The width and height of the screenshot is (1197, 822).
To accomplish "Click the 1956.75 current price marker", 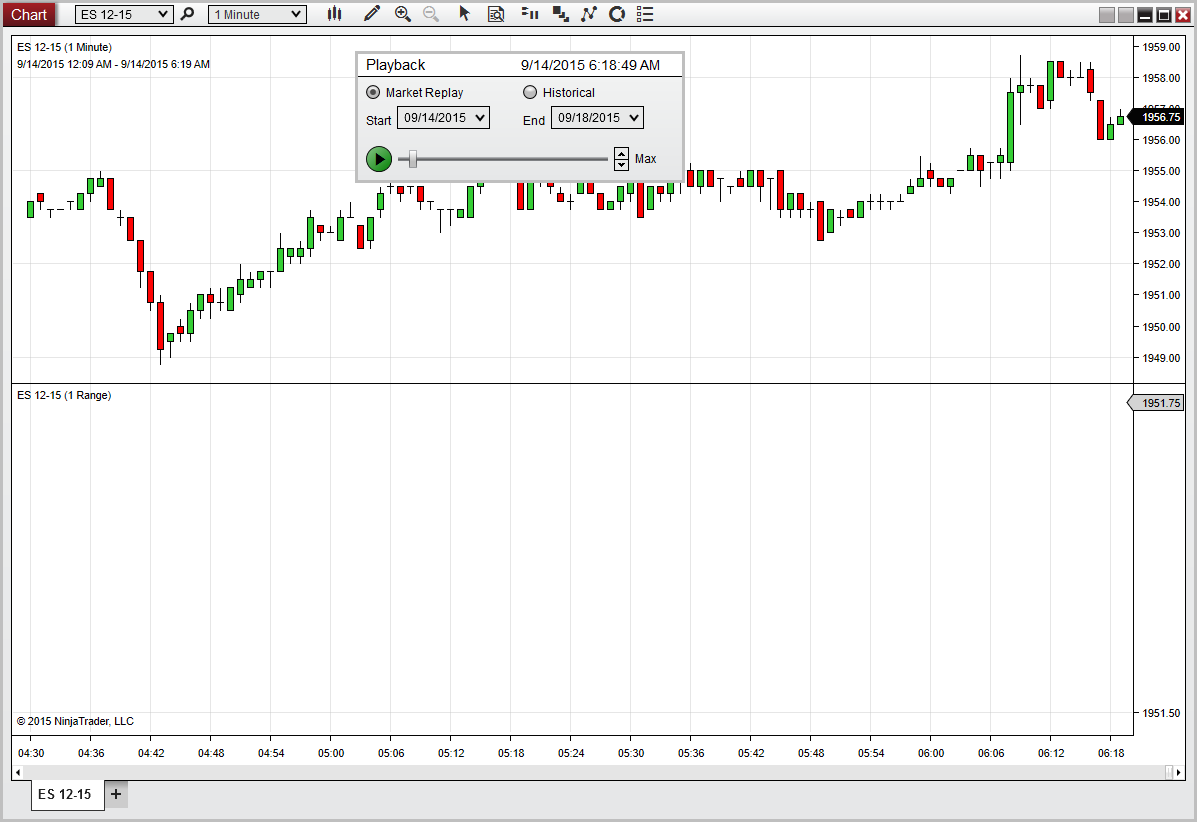I will pos(1156,117).
